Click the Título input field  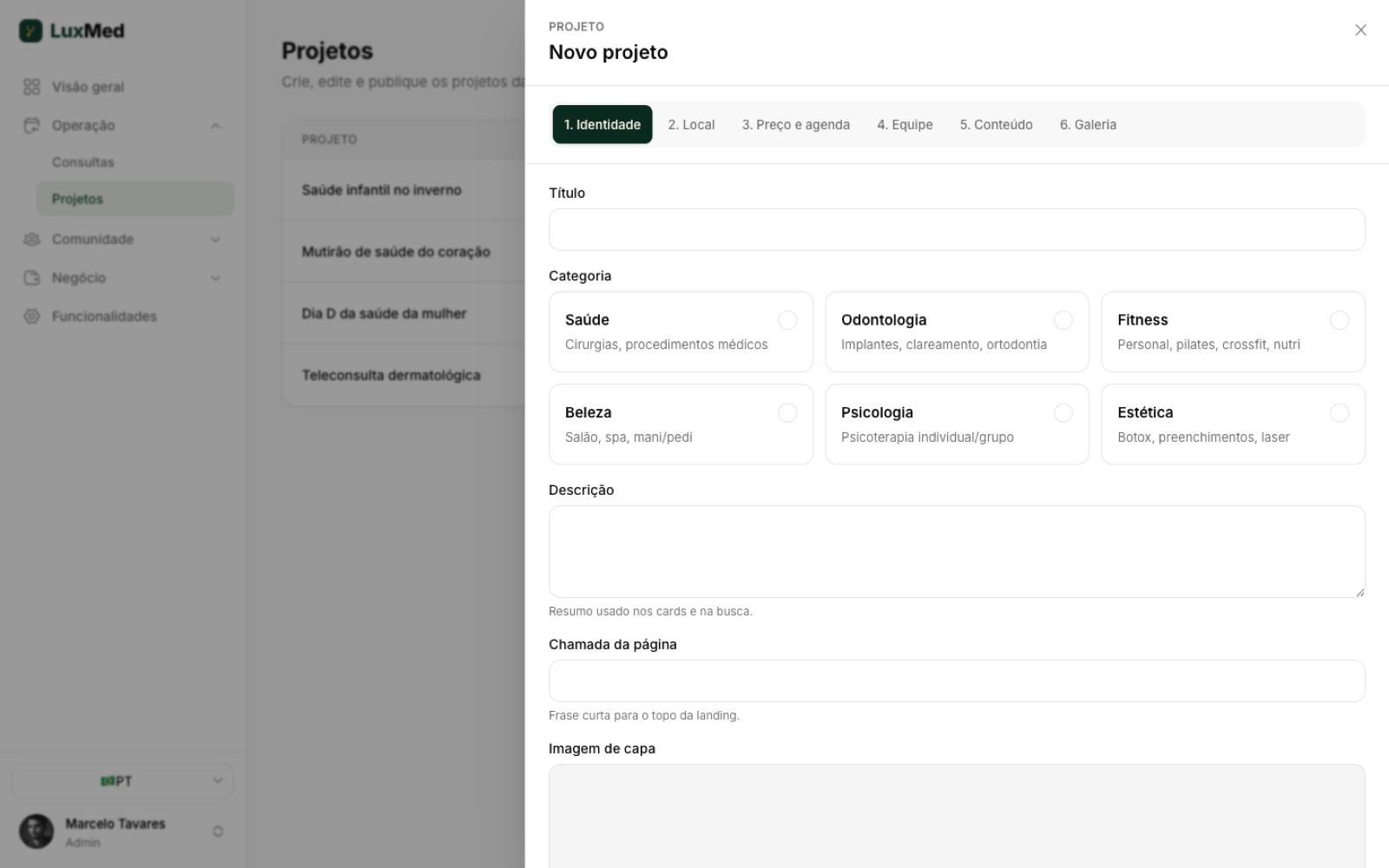coord(957,230)
